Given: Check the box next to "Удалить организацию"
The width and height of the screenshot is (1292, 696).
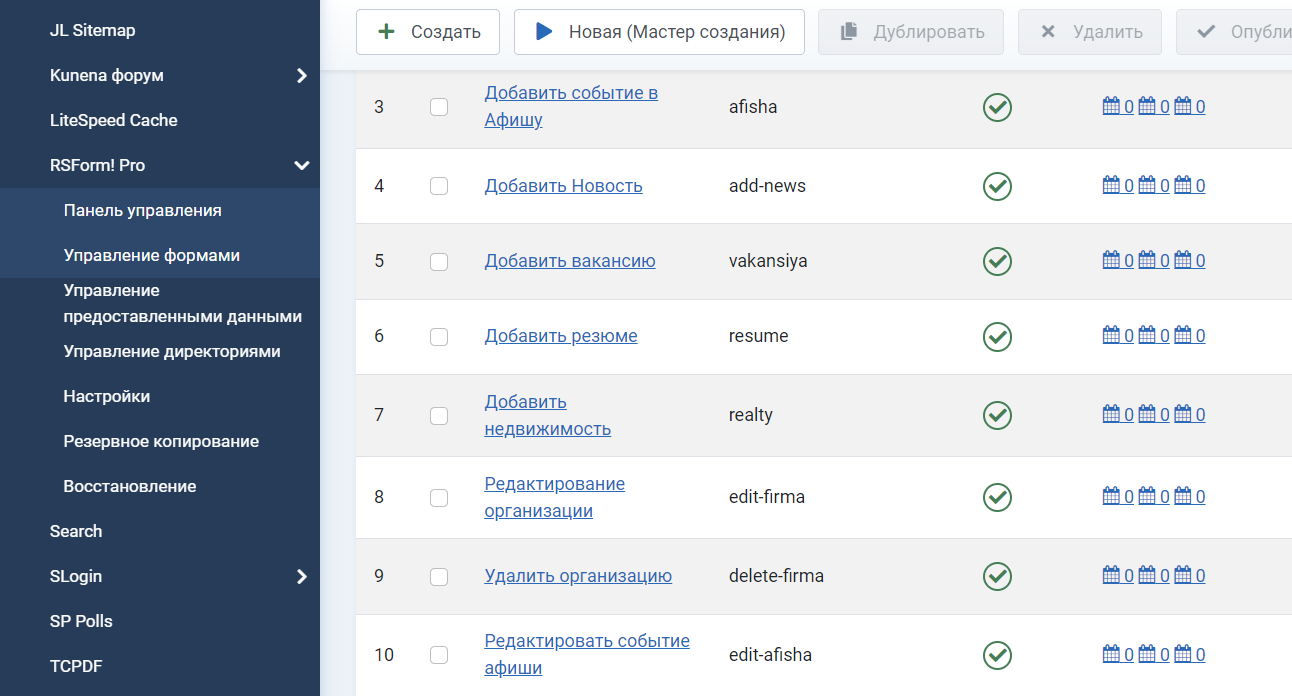Looking at the screenshot, I should (439, 576).
